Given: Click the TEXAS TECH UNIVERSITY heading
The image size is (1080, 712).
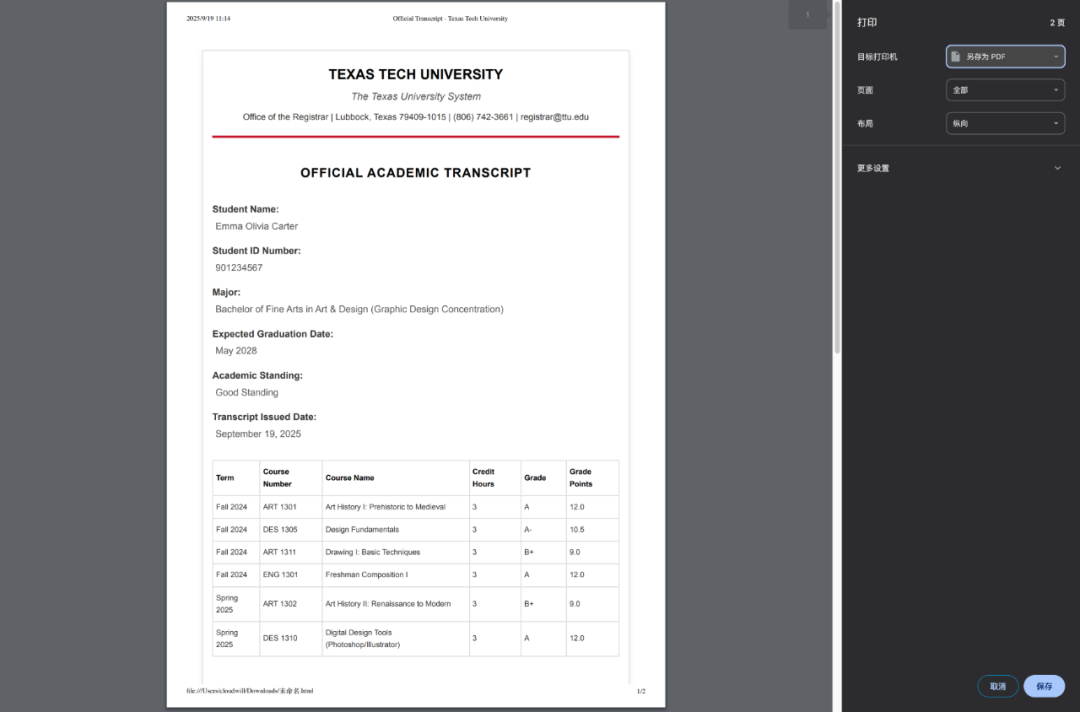Looking at the screenshot, I should pos(415,74).
